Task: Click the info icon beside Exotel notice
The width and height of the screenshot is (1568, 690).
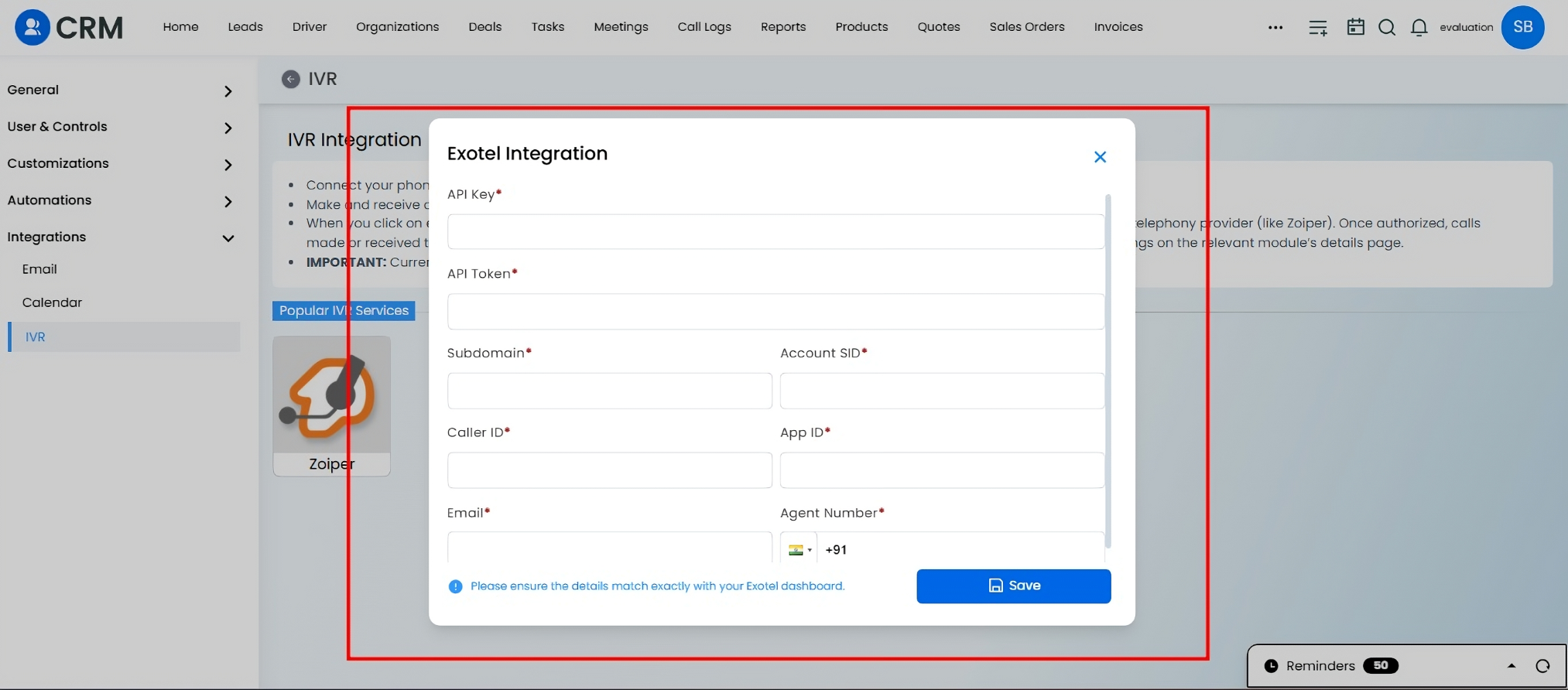Action: 456,586
